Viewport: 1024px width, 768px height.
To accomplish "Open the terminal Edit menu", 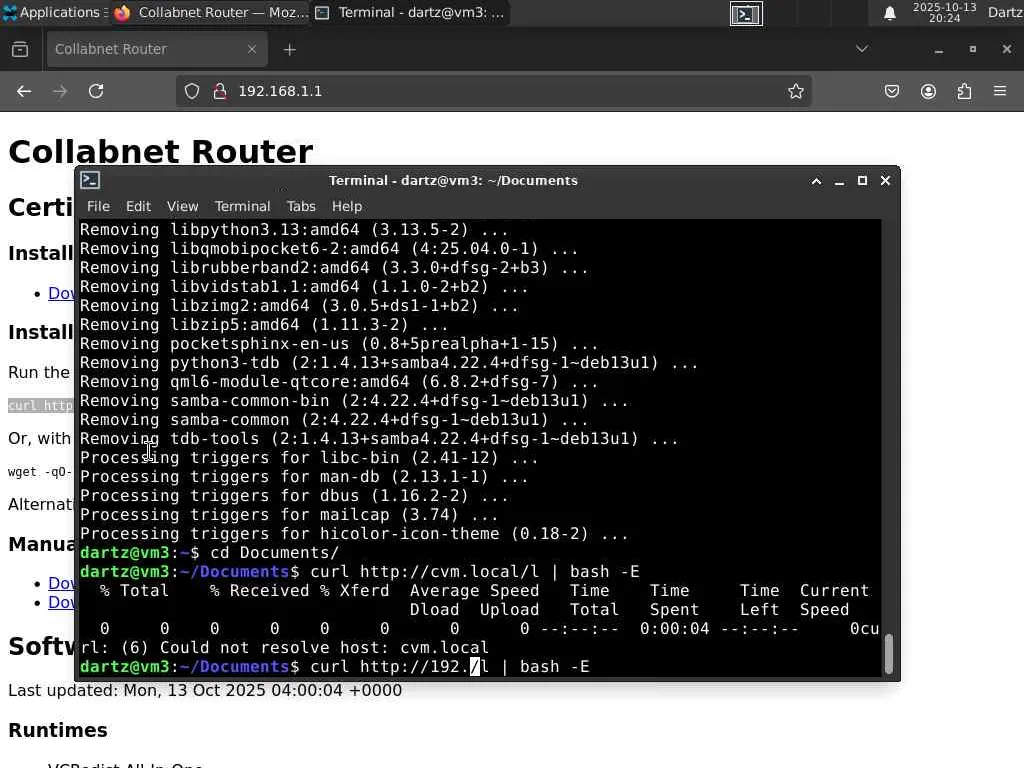I will pyautogui.click(x=138, y=206).
